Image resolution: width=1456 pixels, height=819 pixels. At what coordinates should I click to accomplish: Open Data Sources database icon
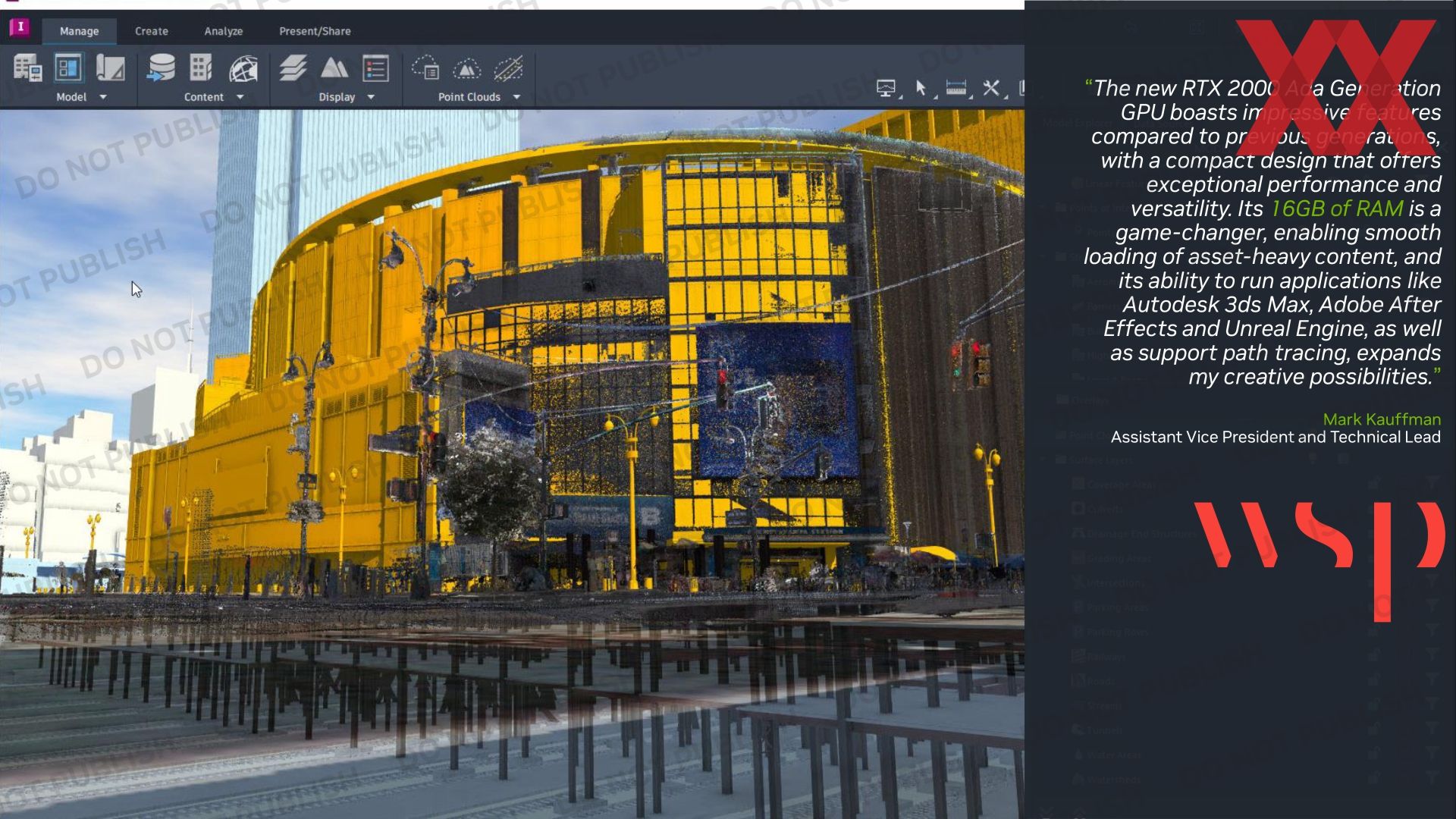click(x=161, y=68)
